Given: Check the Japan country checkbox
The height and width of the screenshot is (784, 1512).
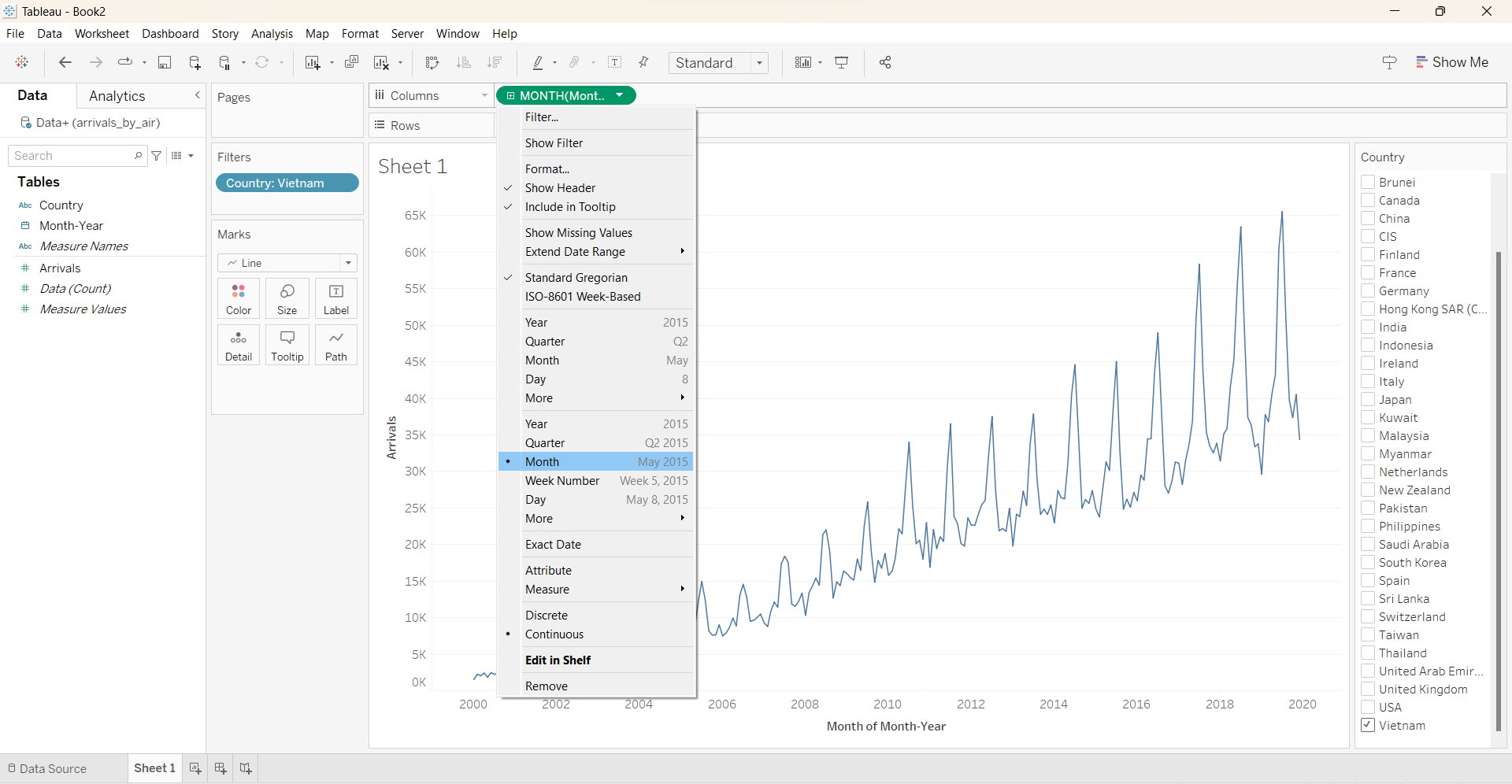Looking at the screenshot, I should click(1368, 400).
